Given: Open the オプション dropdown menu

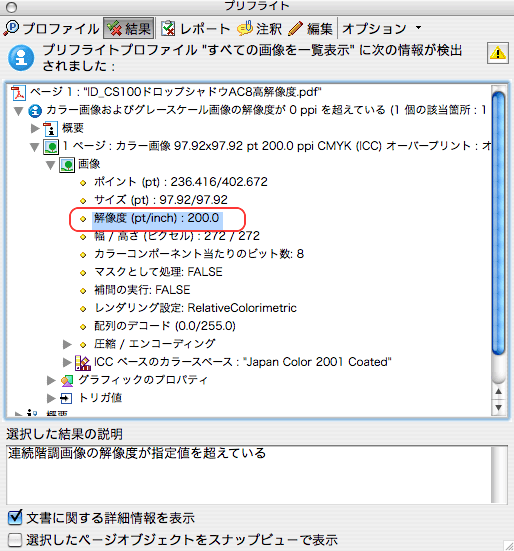Looking at the screenshot, I should click(381, 28).
